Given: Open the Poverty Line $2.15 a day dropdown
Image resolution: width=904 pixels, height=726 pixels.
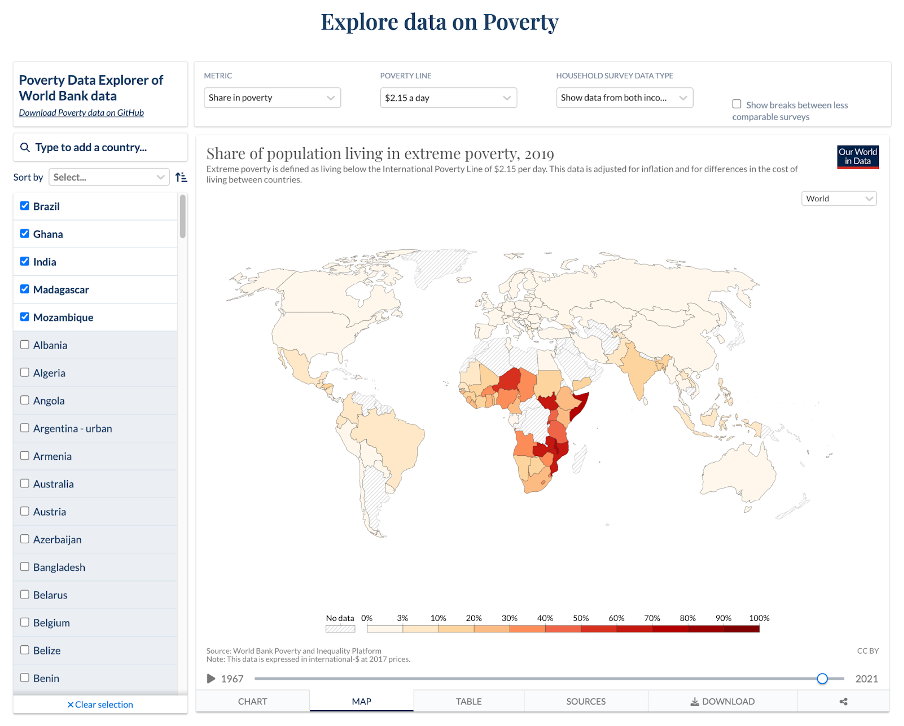Looking at the screenshot, I should [x=448, y=98].
